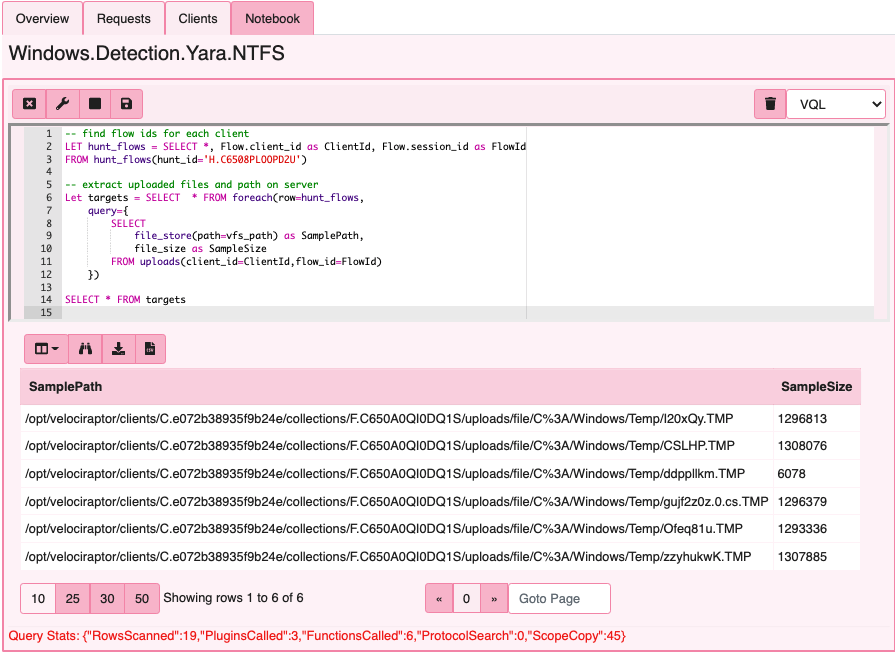The height and width of the screenshot is (660, 895).
Task: Switch to the Overview tab
Action: 42,18
